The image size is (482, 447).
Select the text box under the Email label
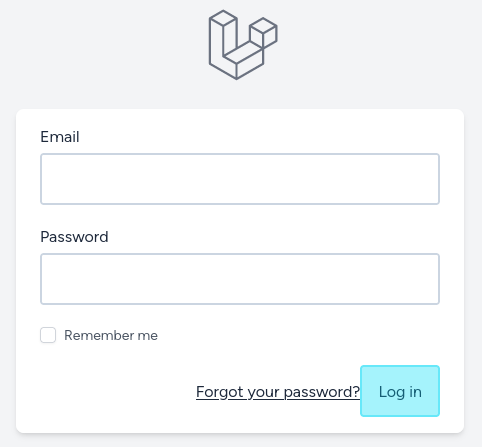240,179
